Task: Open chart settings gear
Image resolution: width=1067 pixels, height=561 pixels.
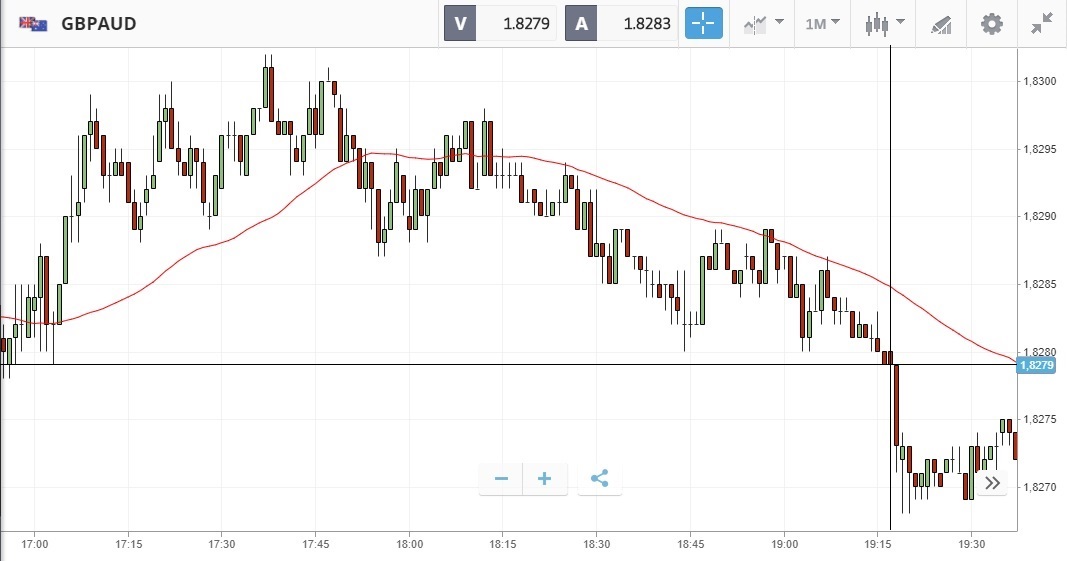Action: (991, 24)
